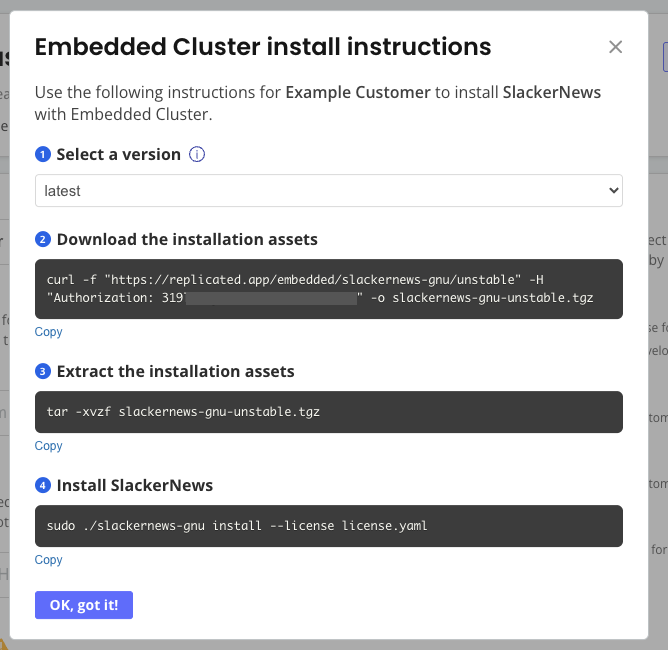
Task: Click the step 4 number badge
Action: point(43,486)
